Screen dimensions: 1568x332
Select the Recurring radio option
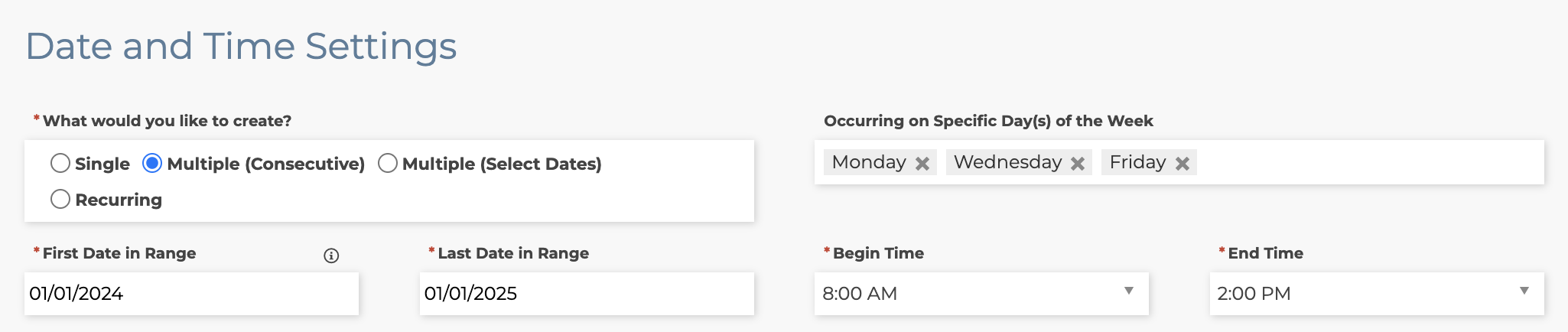pos(60,199)
